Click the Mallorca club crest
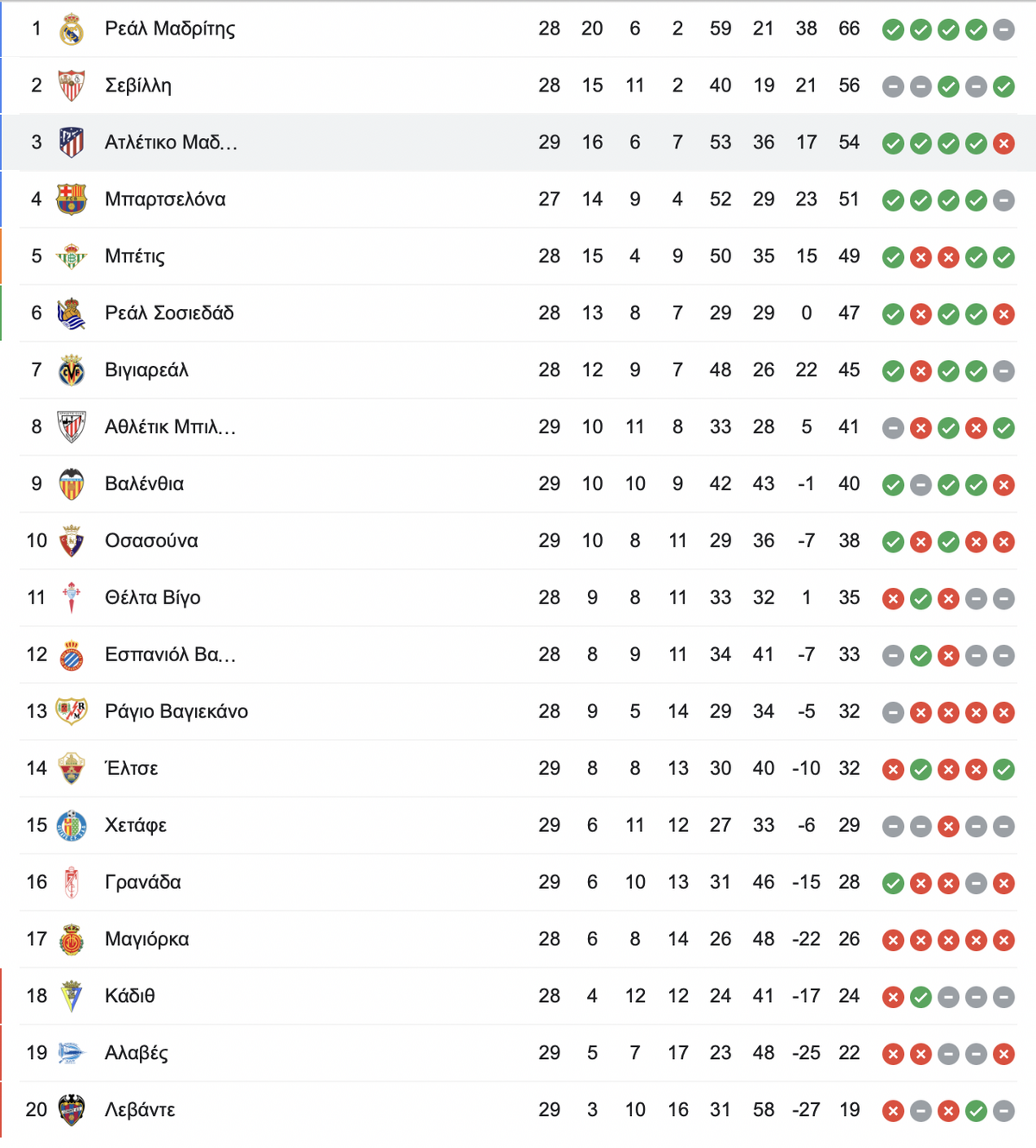This screenshot has height=1148, width=1036. coord(72,940)
